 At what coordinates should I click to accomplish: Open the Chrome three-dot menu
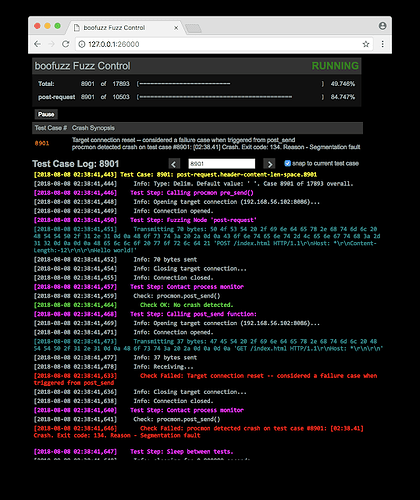click(382, 44)
